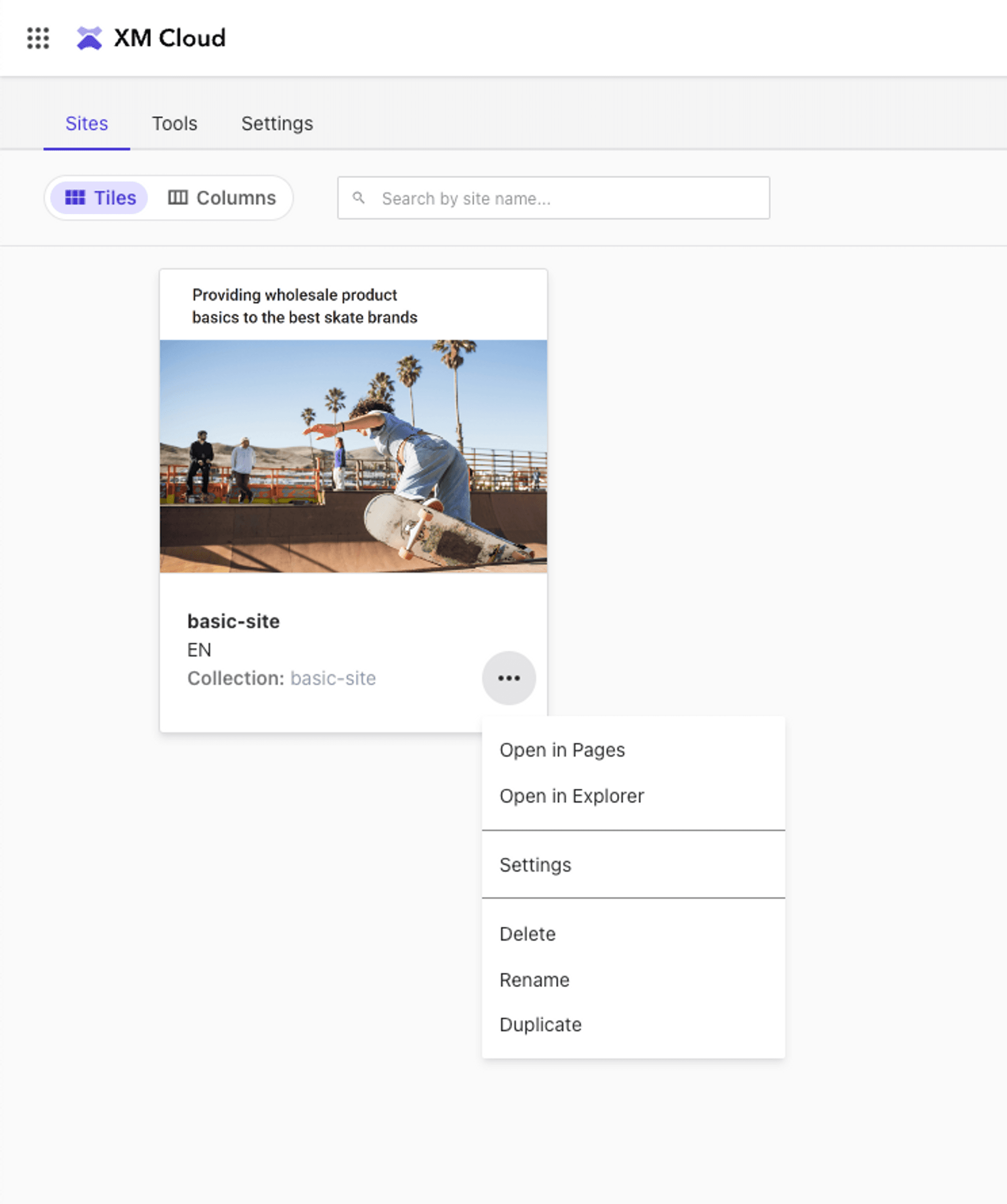The image size is (1007, 1204).
Task: Switch to Columns view
Action: tap(222, 198)
